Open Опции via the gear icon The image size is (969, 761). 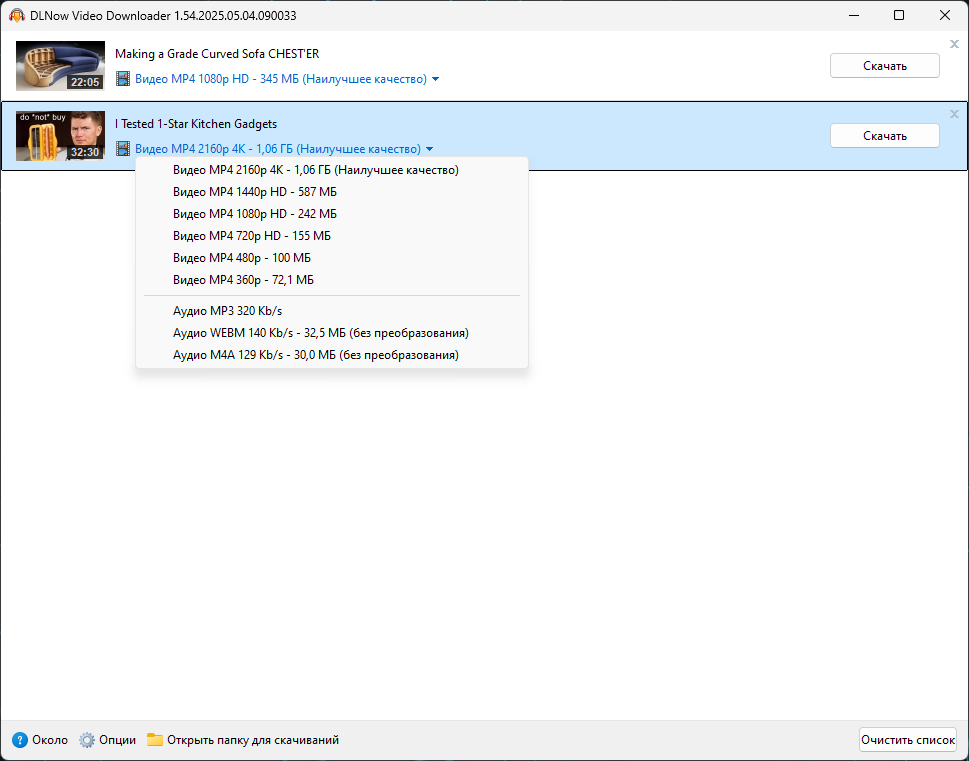(87, 740)
